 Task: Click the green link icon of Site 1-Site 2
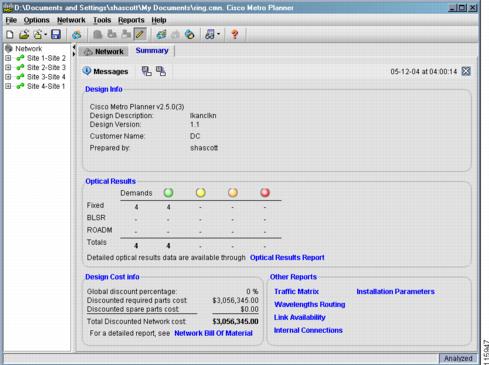[x=20, y=58]
